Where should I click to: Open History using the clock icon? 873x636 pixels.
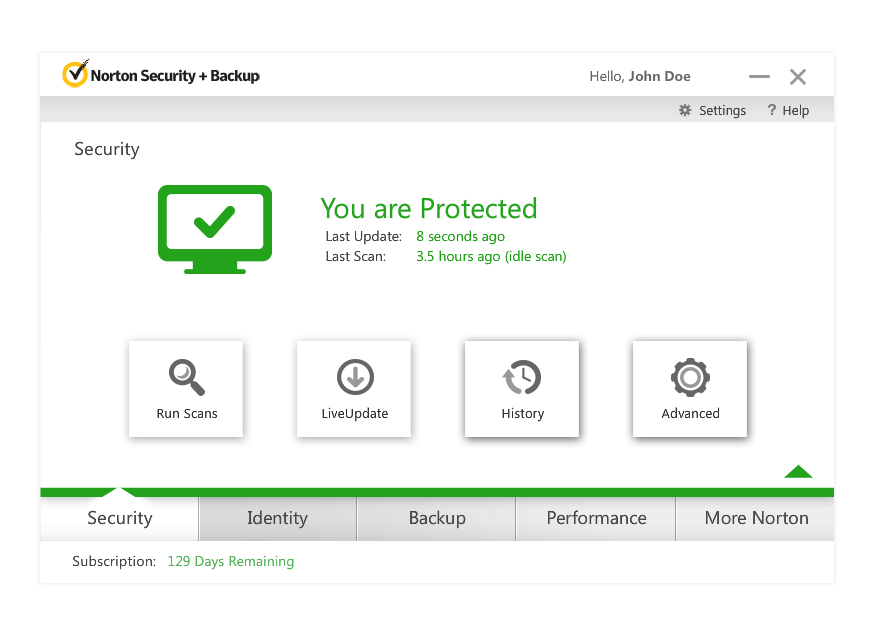click(x=522, y=378)
